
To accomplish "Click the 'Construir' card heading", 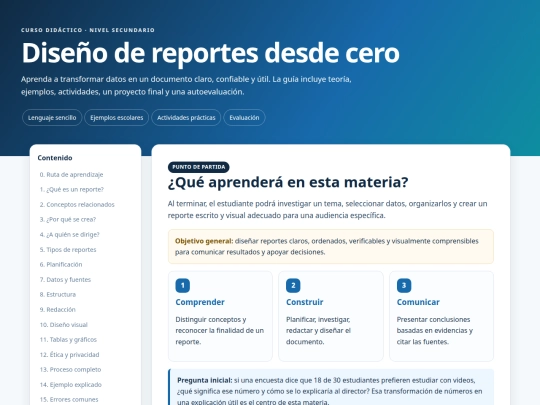I will [x=305, y=302].
